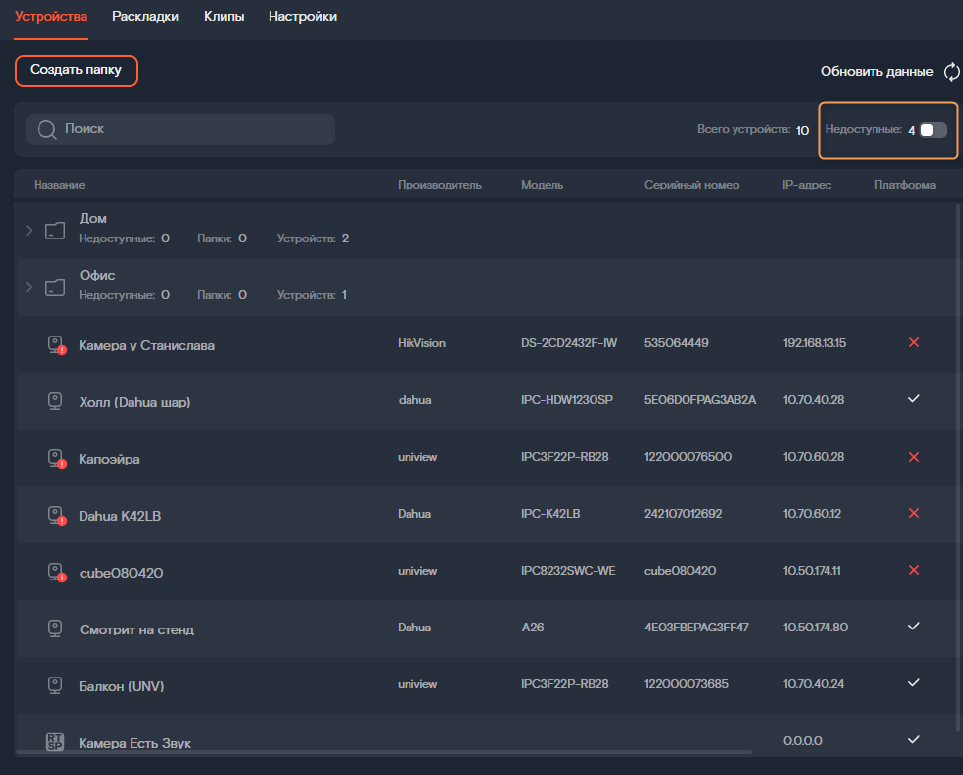Click camera icon for cube080420 device

pos(57,572)
